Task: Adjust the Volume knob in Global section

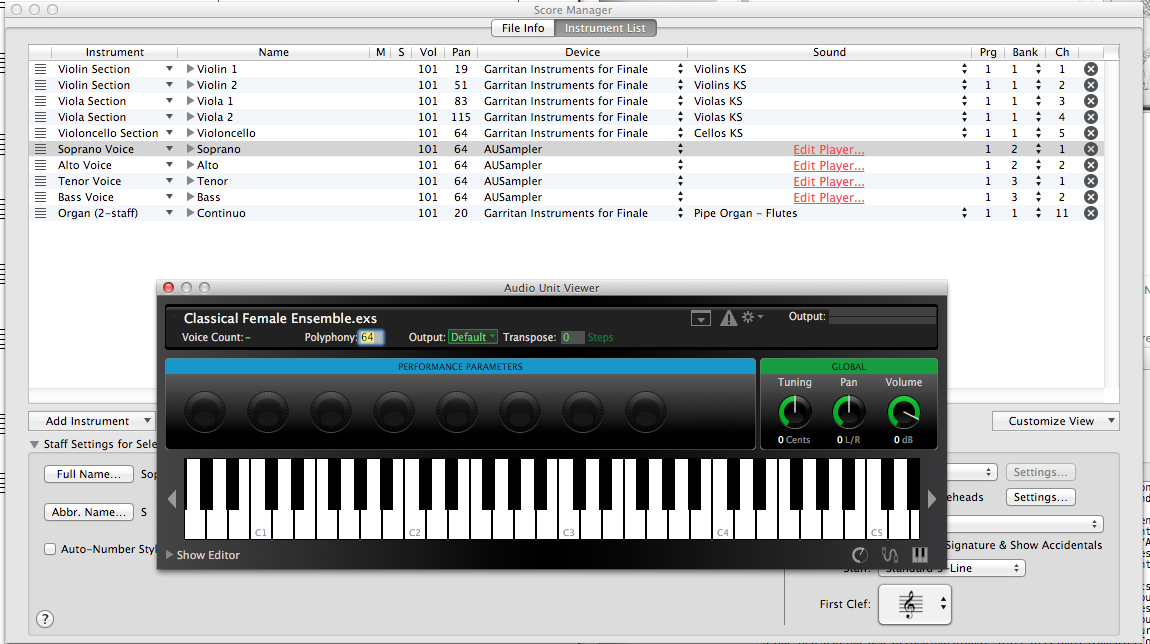Action: [x=903, y=411]
